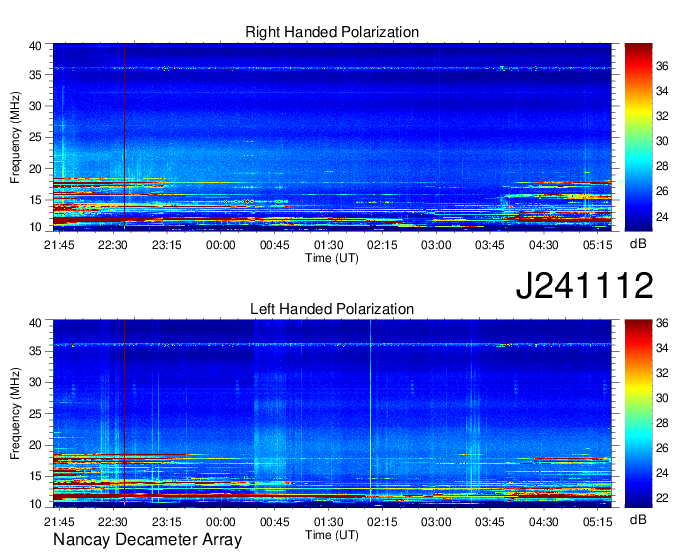
Task: Select the J241112 observation label
Action: click(x=584, y=285)
